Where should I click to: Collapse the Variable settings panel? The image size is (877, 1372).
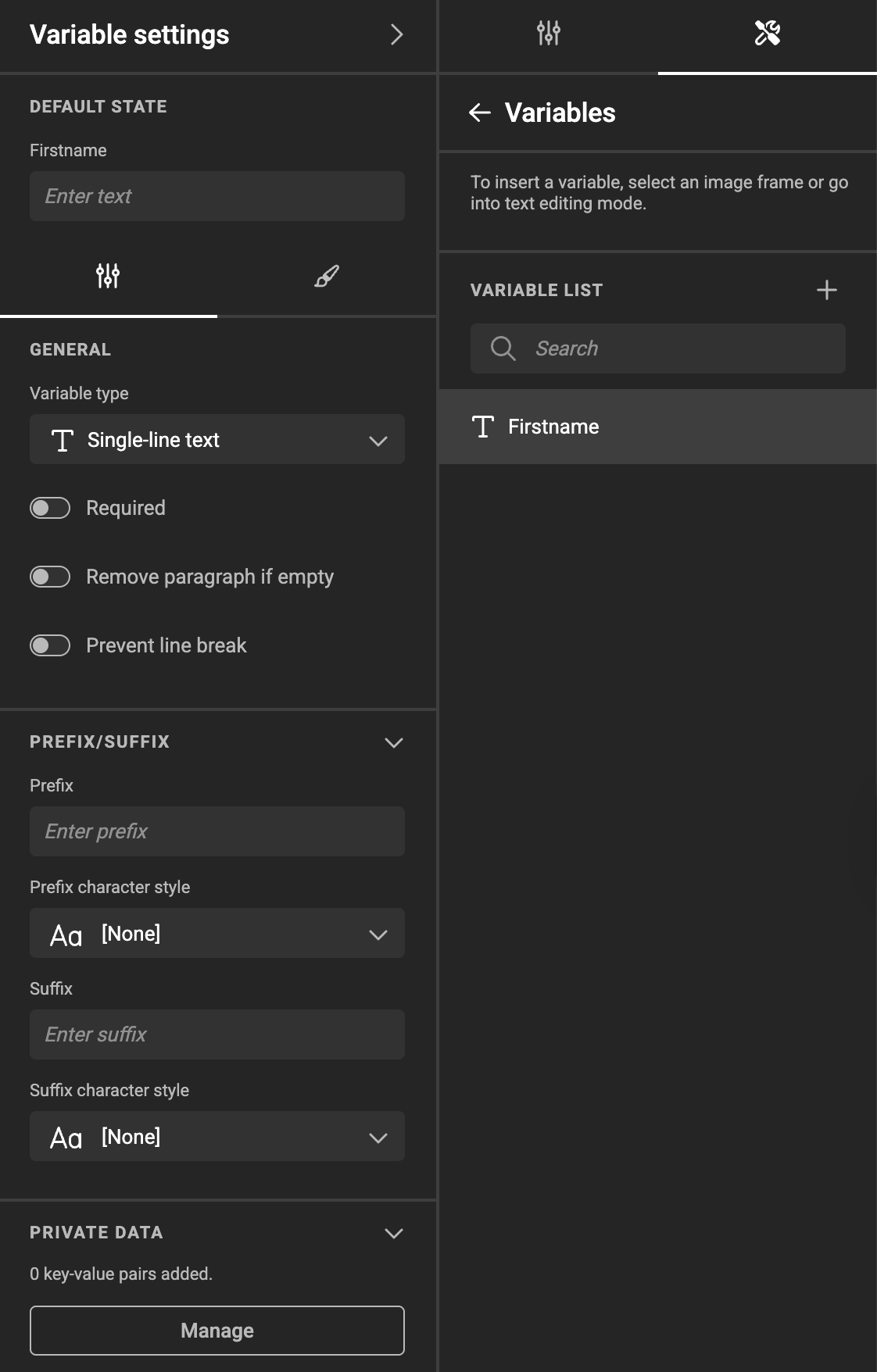click(x=397, y=34)
